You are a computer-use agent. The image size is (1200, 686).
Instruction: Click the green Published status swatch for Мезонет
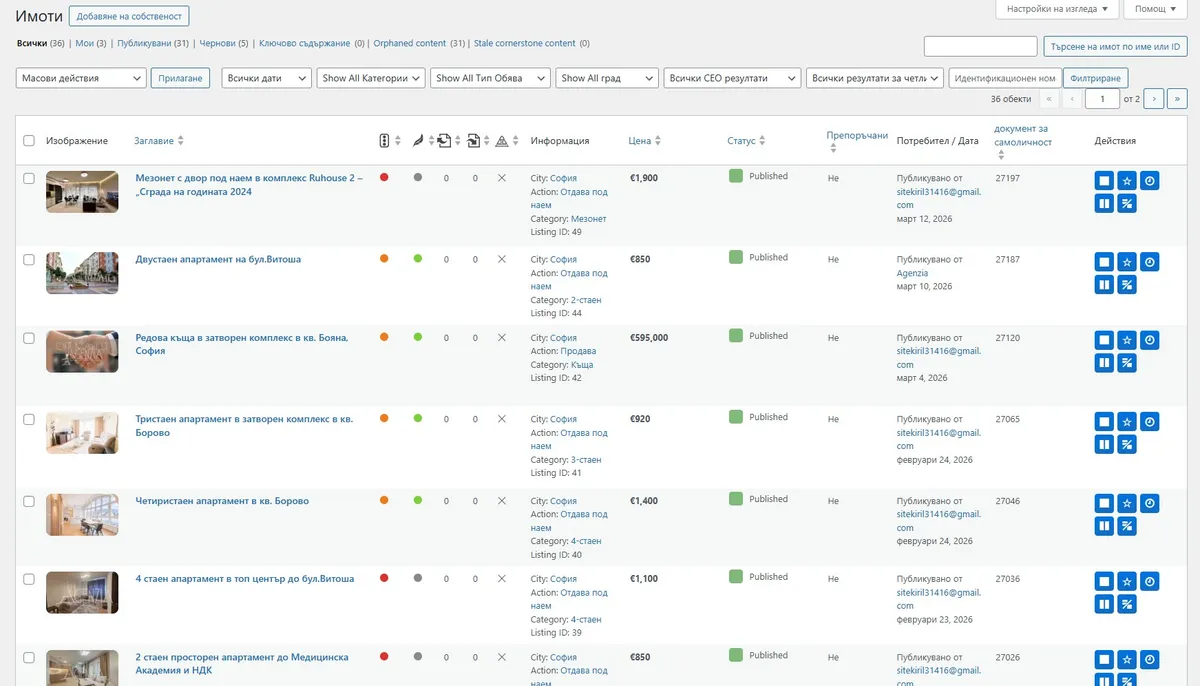(x=736, y=176)
